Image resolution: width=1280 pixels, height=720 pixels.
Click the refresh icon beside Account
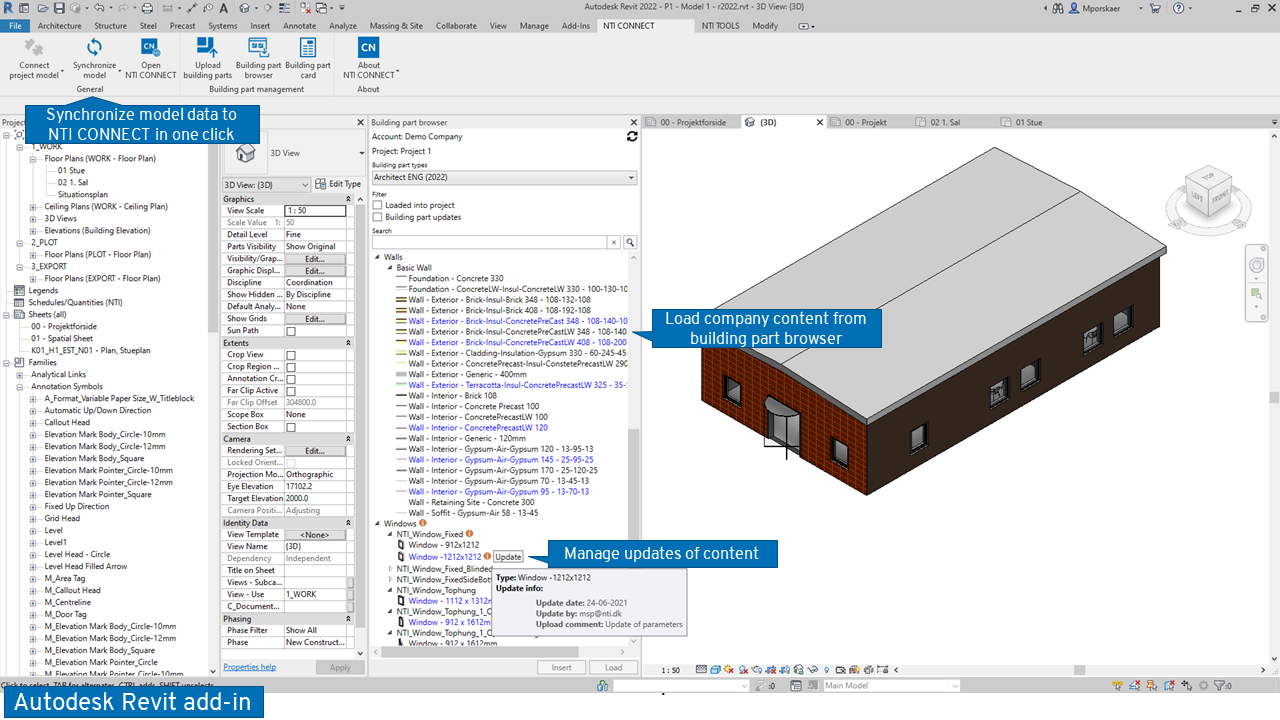point(631,136)
